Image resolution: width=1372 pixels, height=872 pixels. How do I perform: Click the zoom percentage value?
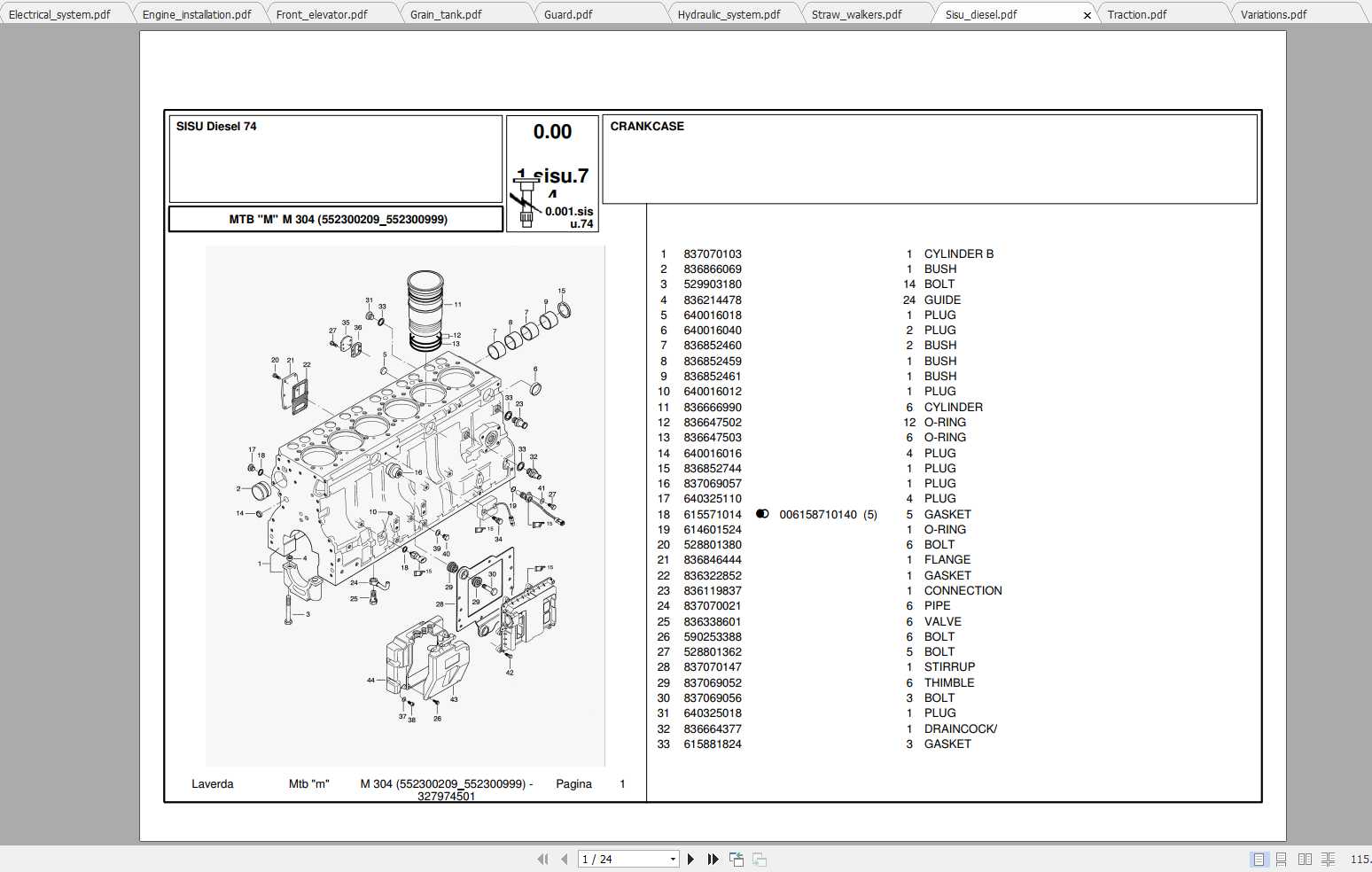(1362, 859)
